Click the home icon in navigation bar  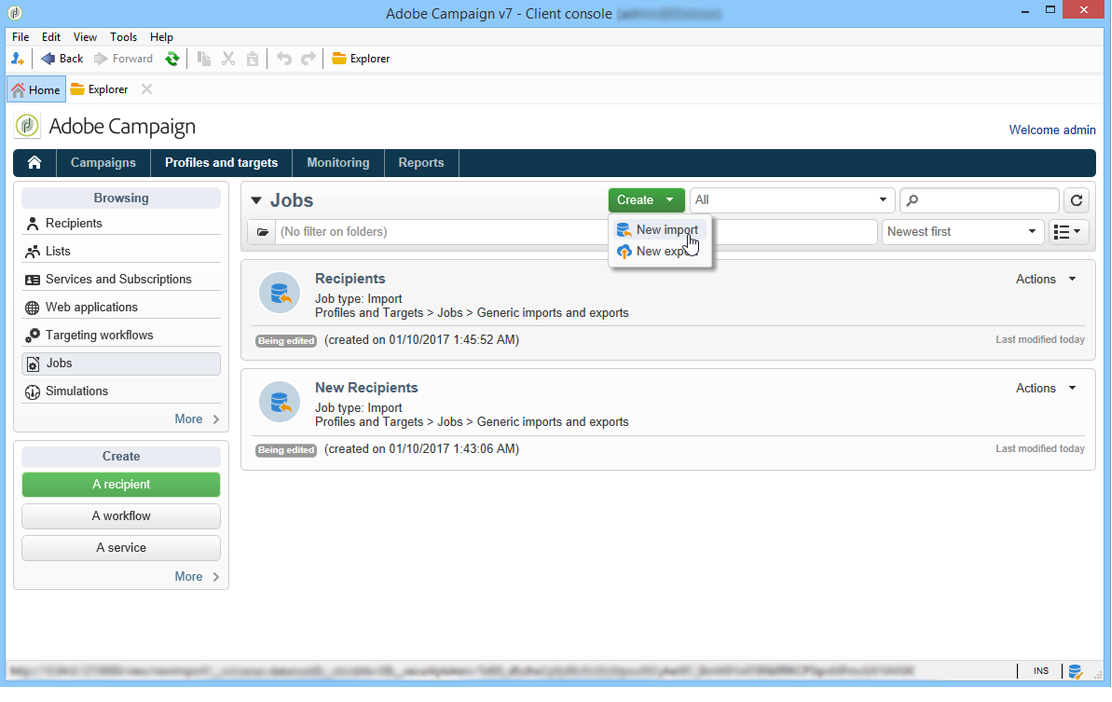[34, 162]
